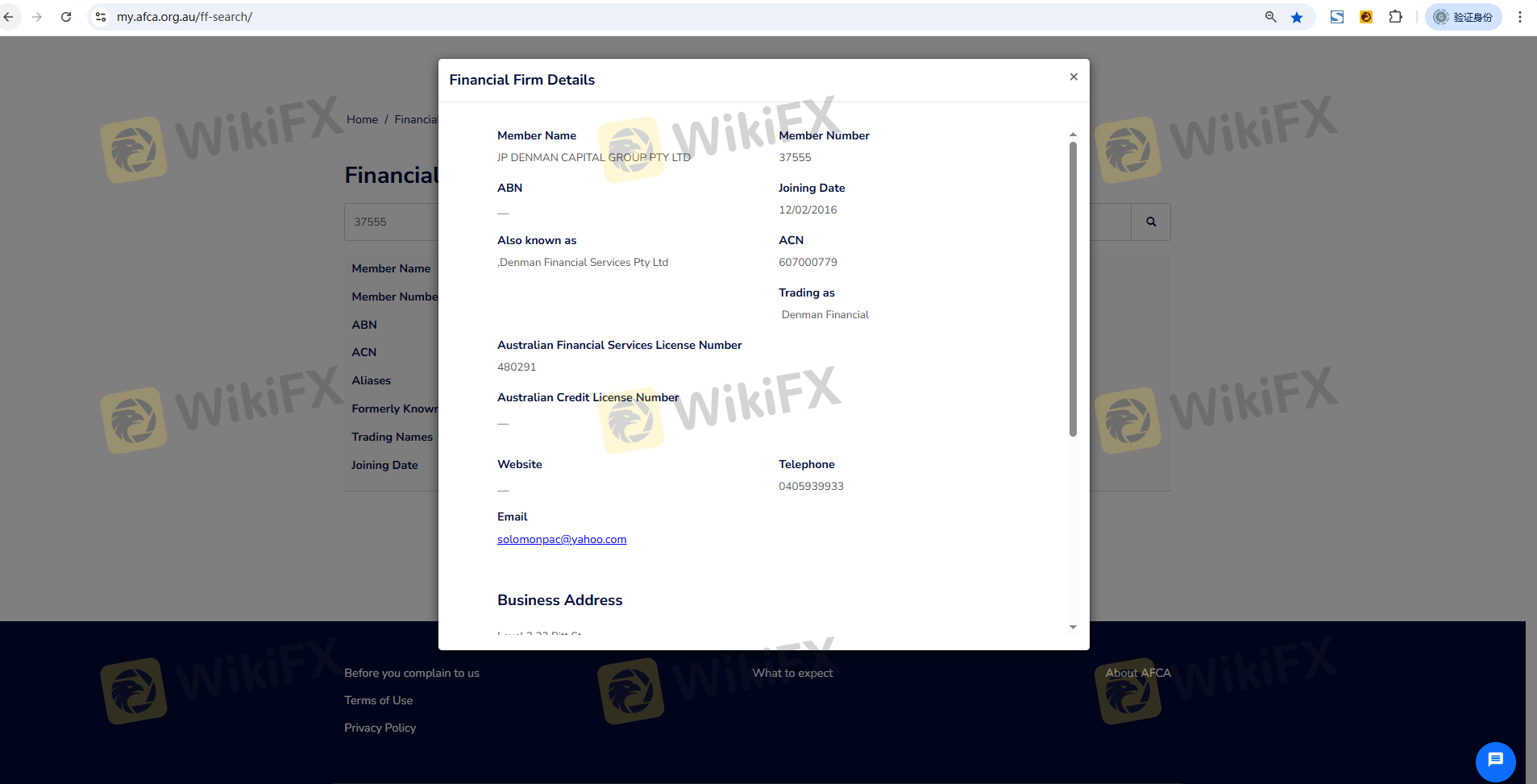Open the blue chat widget
Image resolution: width=1537 pixels, height=784 pixels.
[x=1495, y=761]
